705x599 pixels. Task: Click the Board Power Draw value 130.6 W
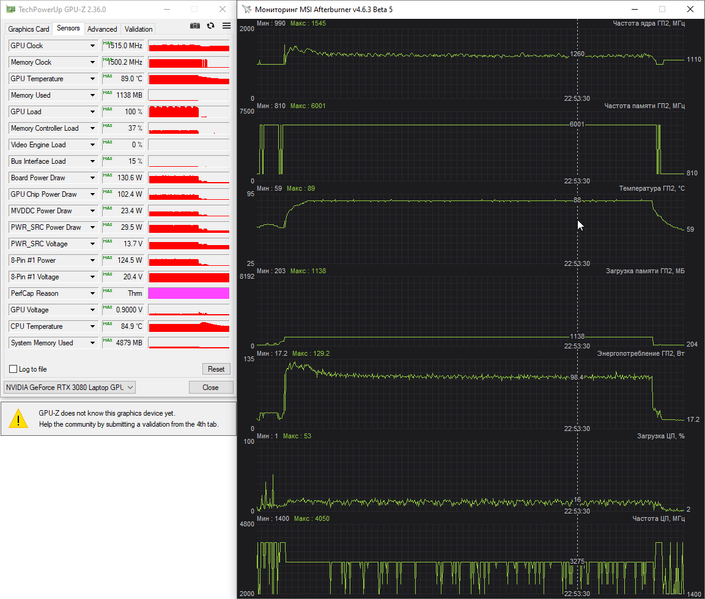click(129, 178)
